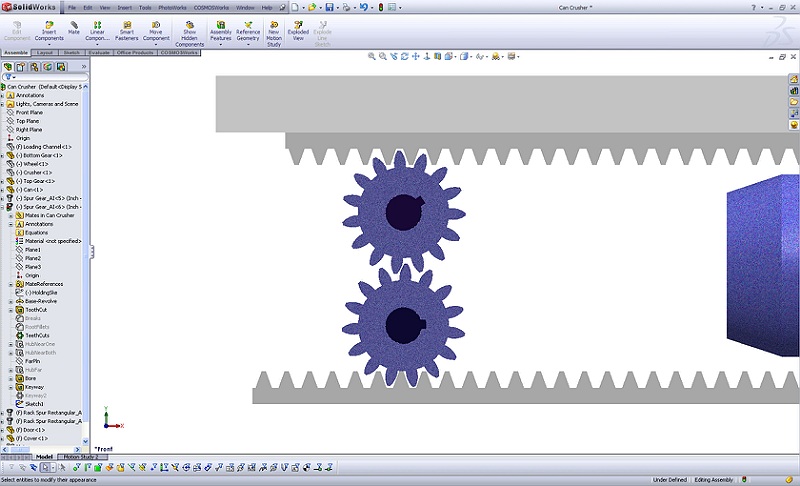The image size is (800, 486).
Task: Select the Mate tool
Action: [73, 28]
